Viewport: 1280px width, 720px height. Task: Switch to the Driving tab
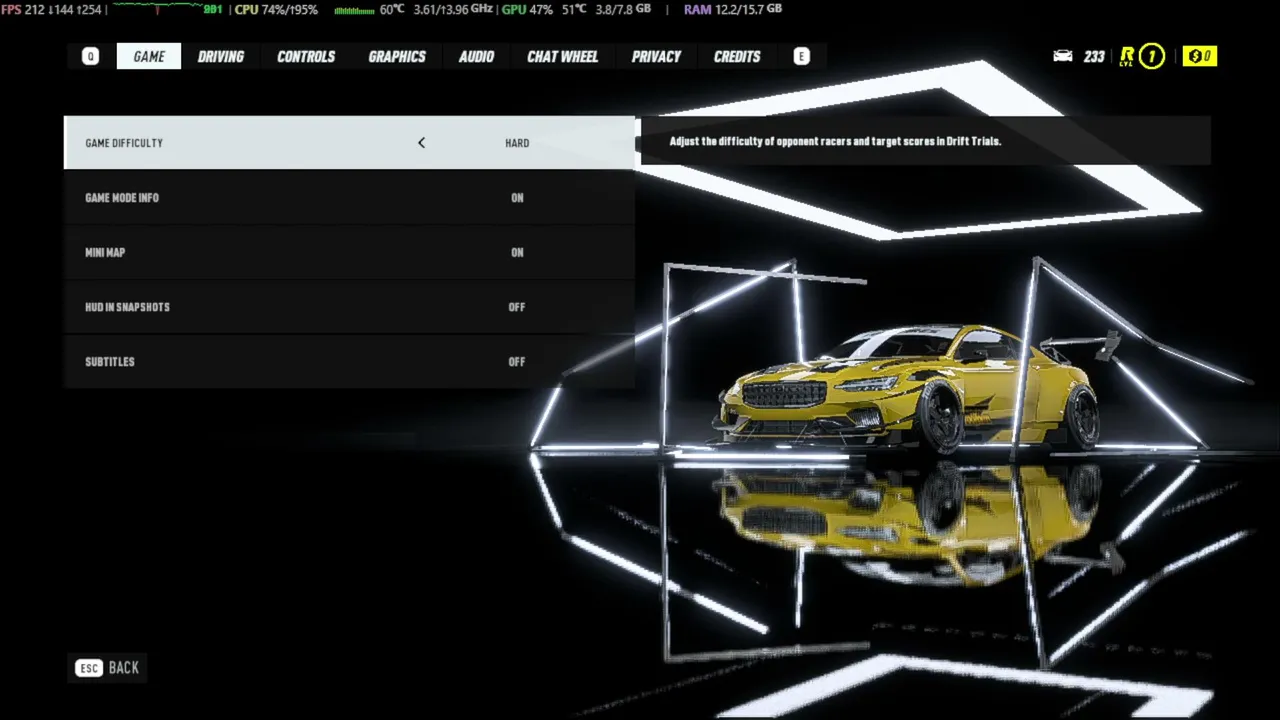tap(221, 57)
